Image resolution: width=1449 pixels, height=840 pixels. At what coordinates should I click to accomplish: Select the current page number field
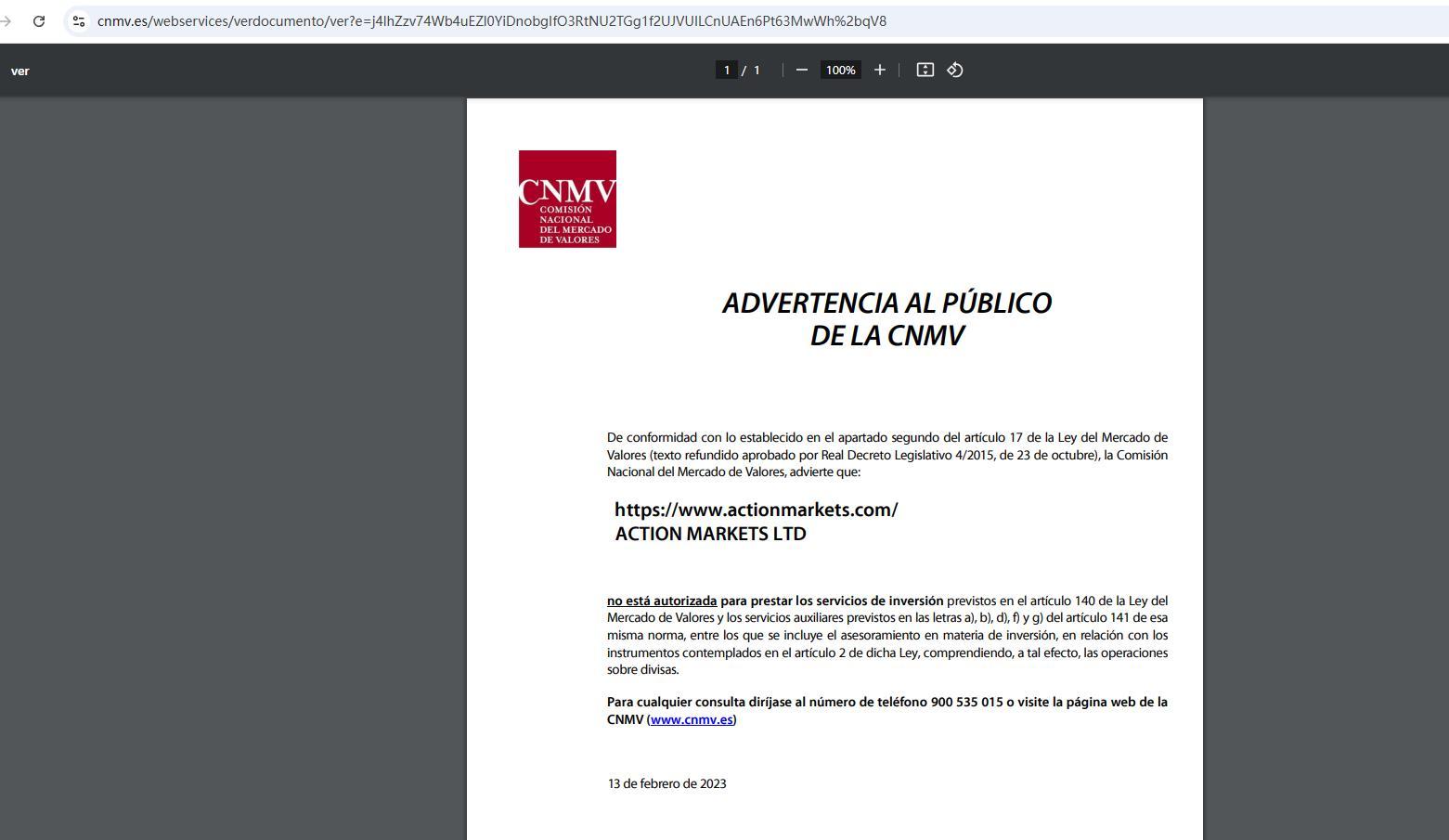coord(727,70)
